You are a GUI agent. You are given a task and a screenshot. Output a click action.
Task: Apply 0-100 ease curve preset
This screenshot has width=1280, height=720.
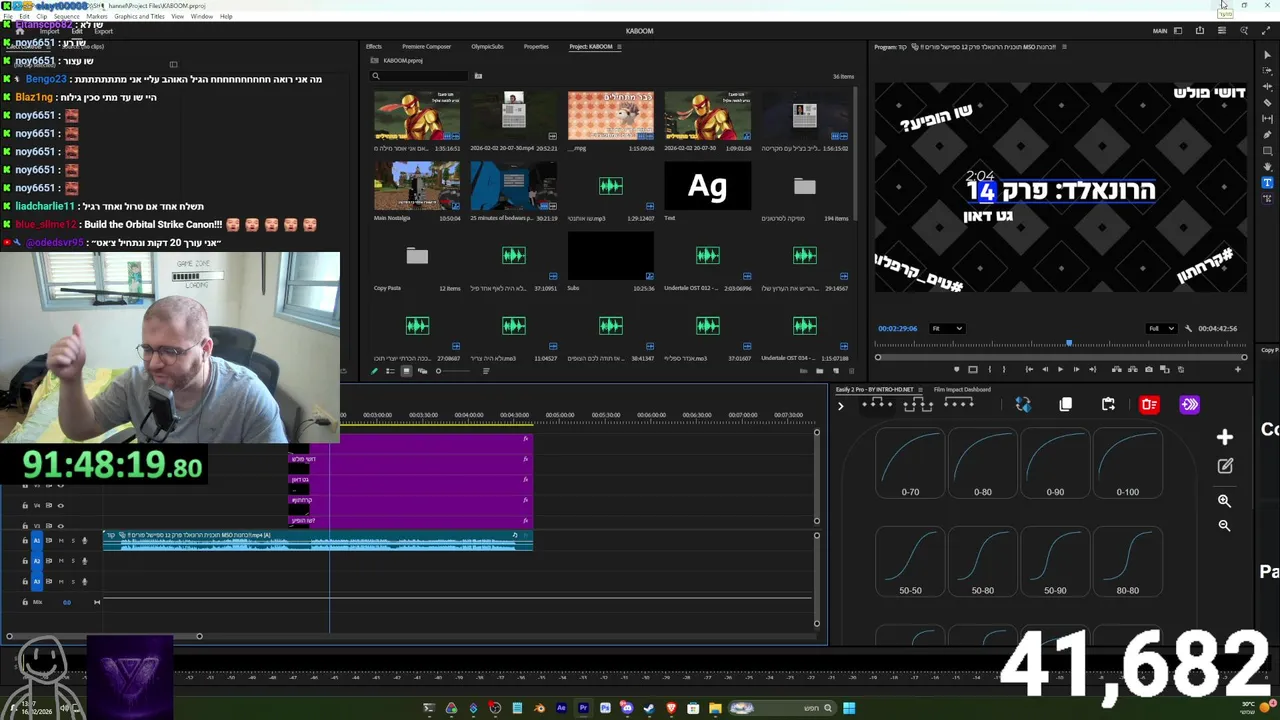tap(1127, 463)
